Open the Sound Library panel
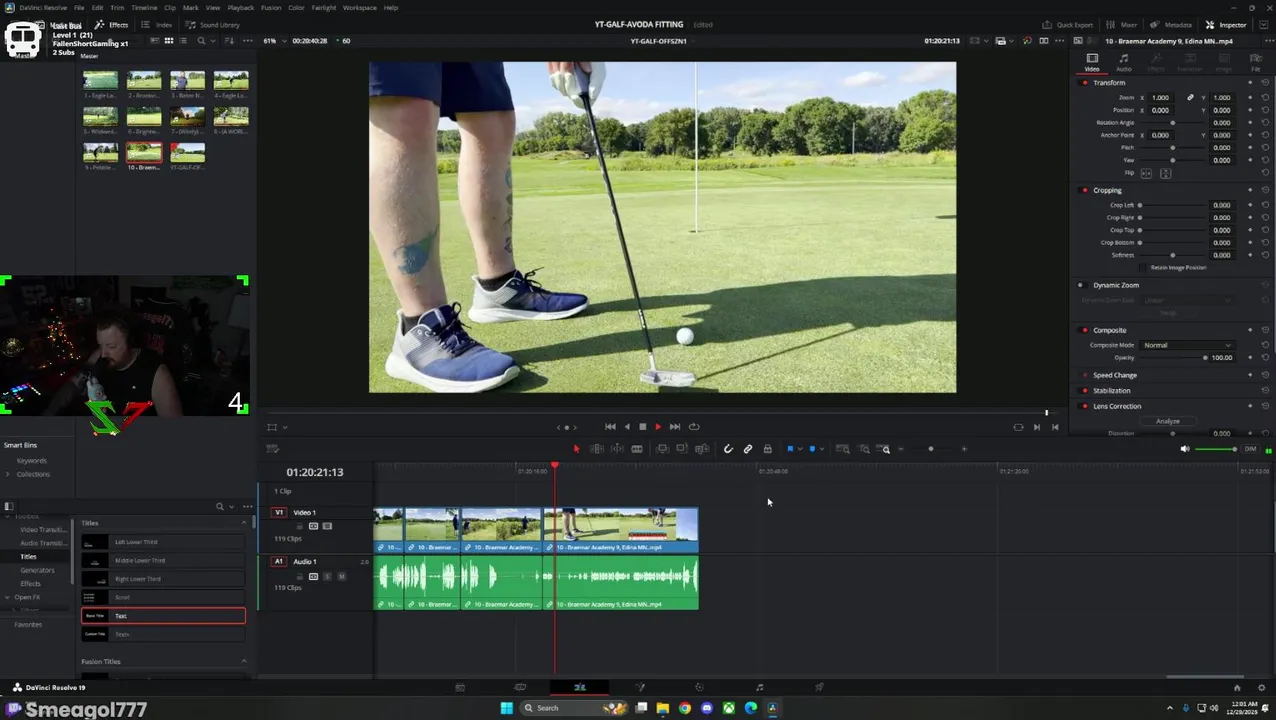This screenshot has height=720, width=1276. coord(213,24)
